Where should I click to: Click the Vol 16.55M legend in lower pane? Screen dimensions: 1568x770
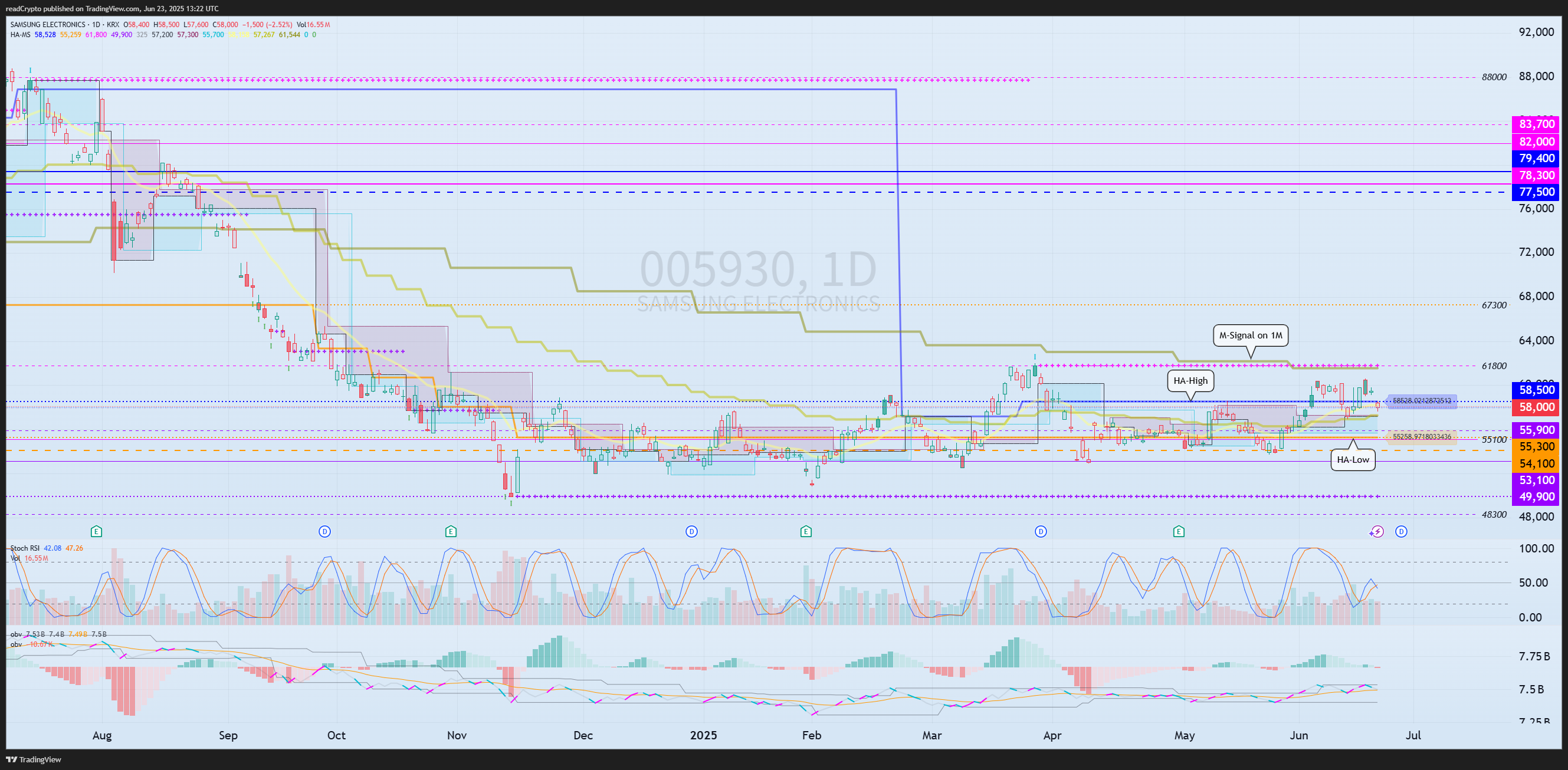coord(28,558)
